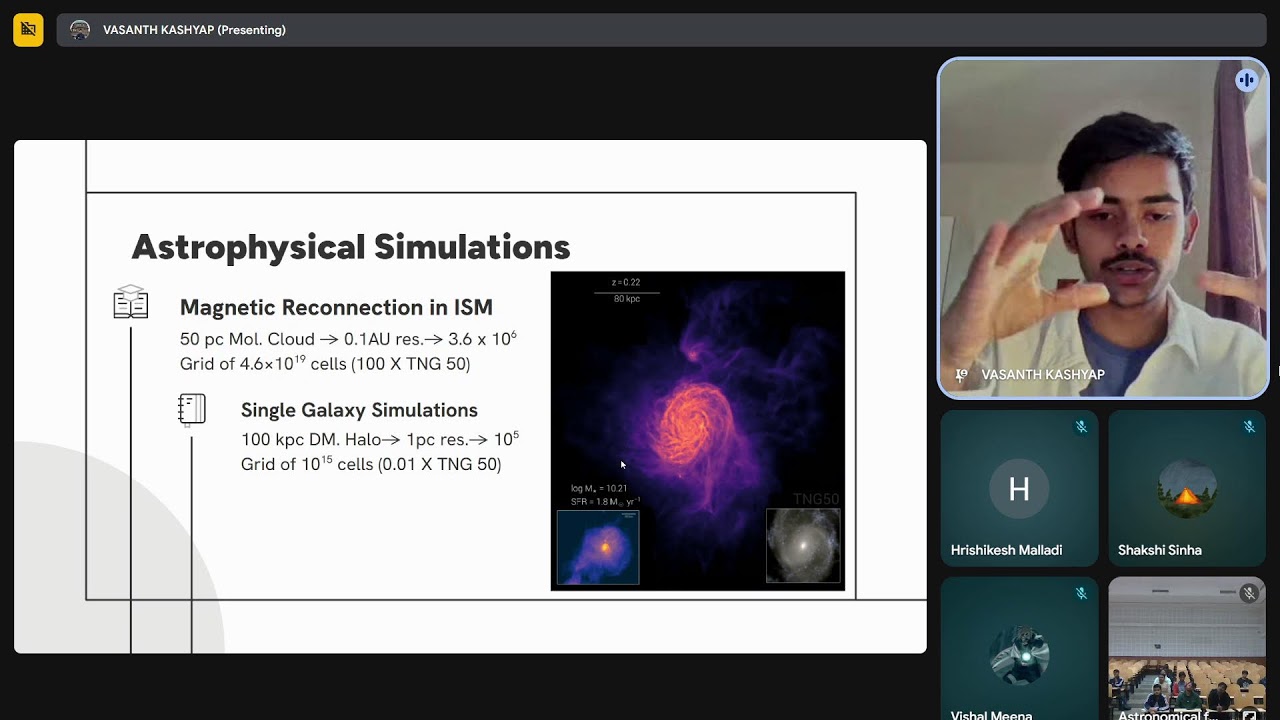Select Hrishikesh Malladi's participant tile
Image resolution: width=1280 pixels, height=720 pixels.
(x=1019, y=487)
